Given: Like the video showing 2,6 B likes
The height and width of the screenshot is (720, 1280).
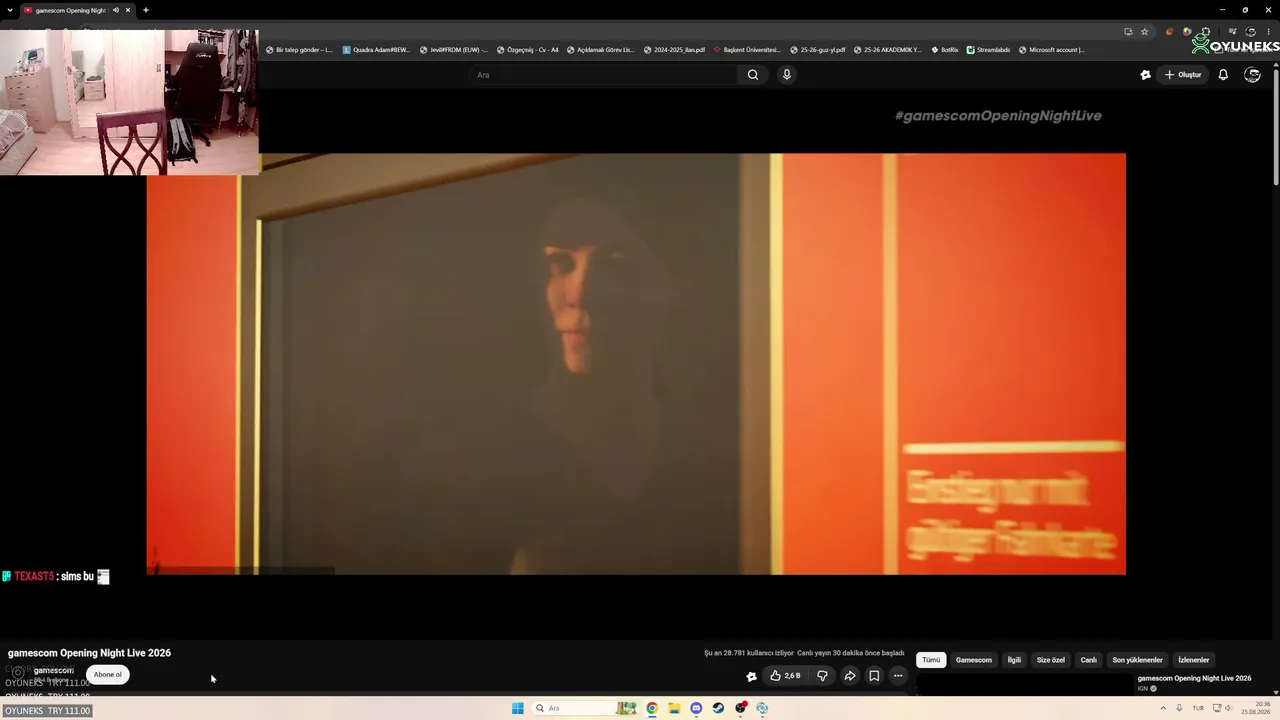Looking at the screenshot, I should [785, 676].
